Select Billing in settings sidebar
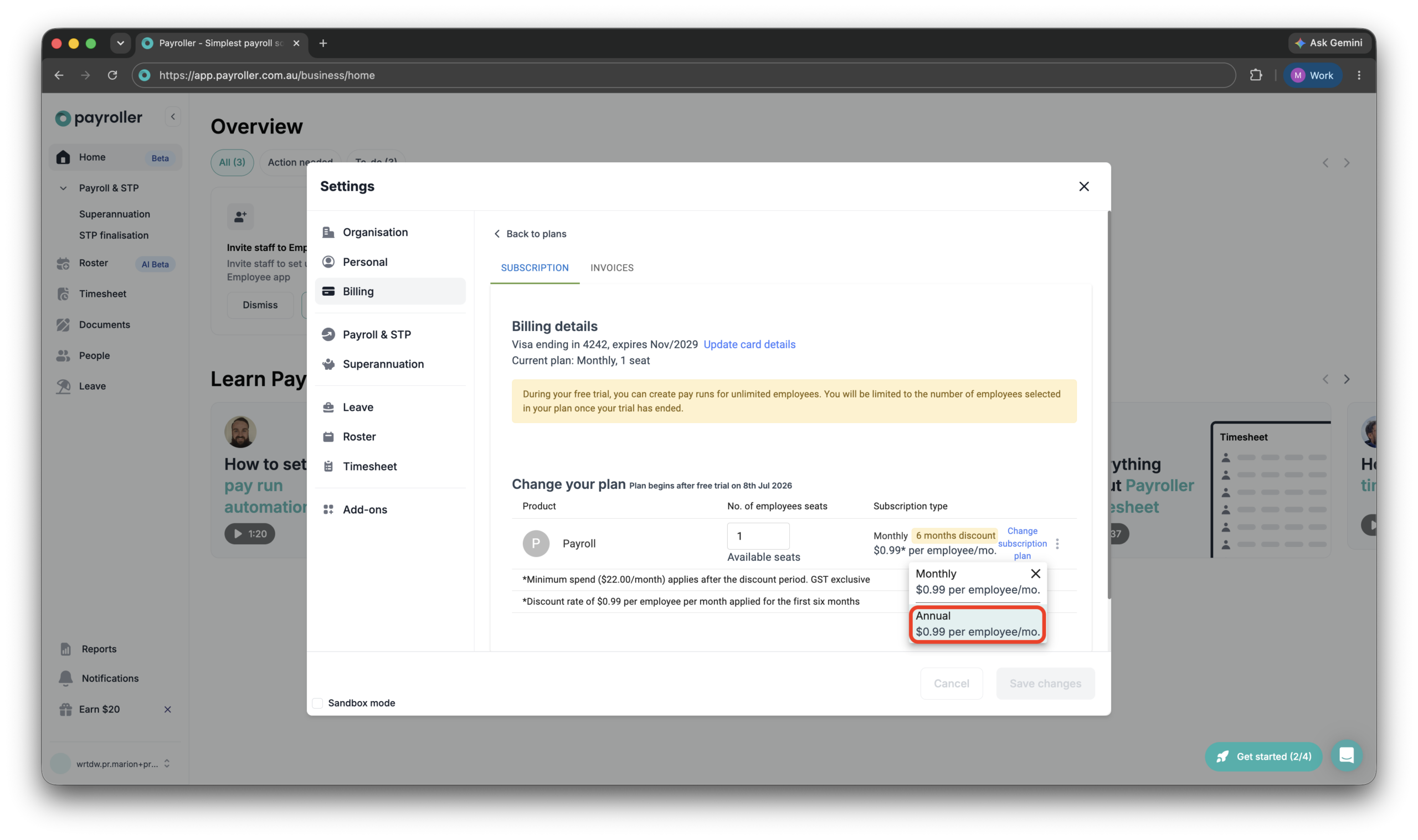This screenshot has height=840, width=1418. point(389,291)
